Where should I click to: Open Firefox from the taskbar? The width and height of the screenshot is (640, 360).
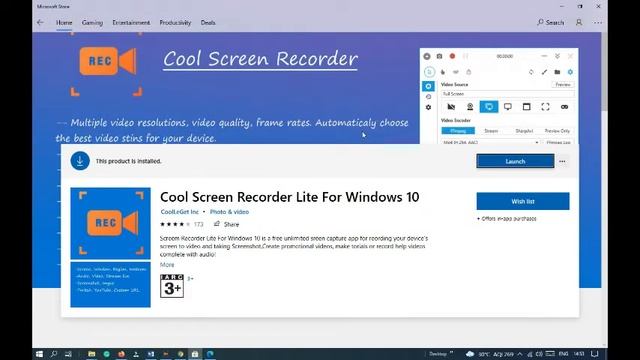(x=121, y=354)
